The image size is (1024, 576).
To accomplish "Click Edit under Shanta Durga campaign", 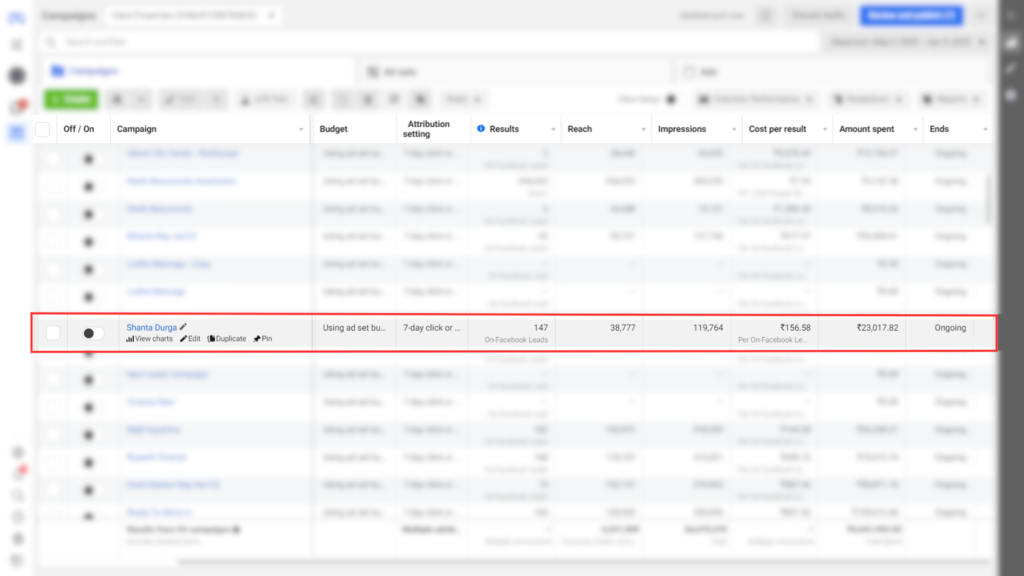I will point(190,339).
